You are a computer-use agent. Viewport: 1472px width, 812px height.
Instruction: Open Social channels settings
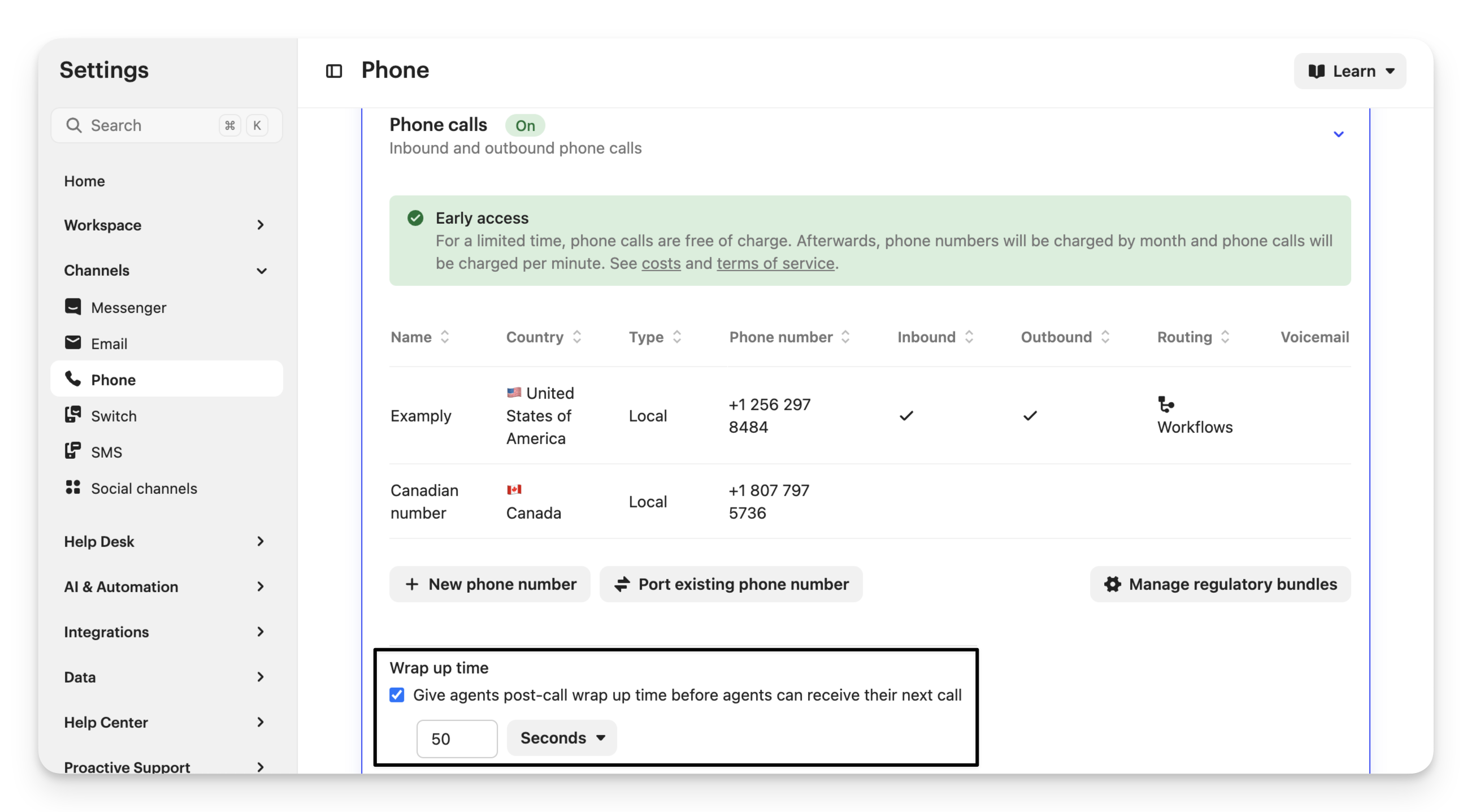(166, 488)
